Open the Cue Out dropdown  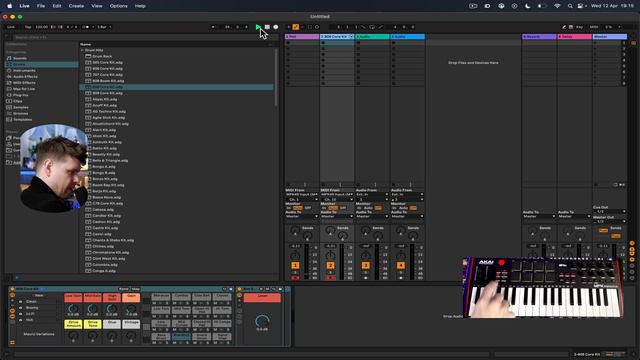pyautogui.click(x=609, y=211)
